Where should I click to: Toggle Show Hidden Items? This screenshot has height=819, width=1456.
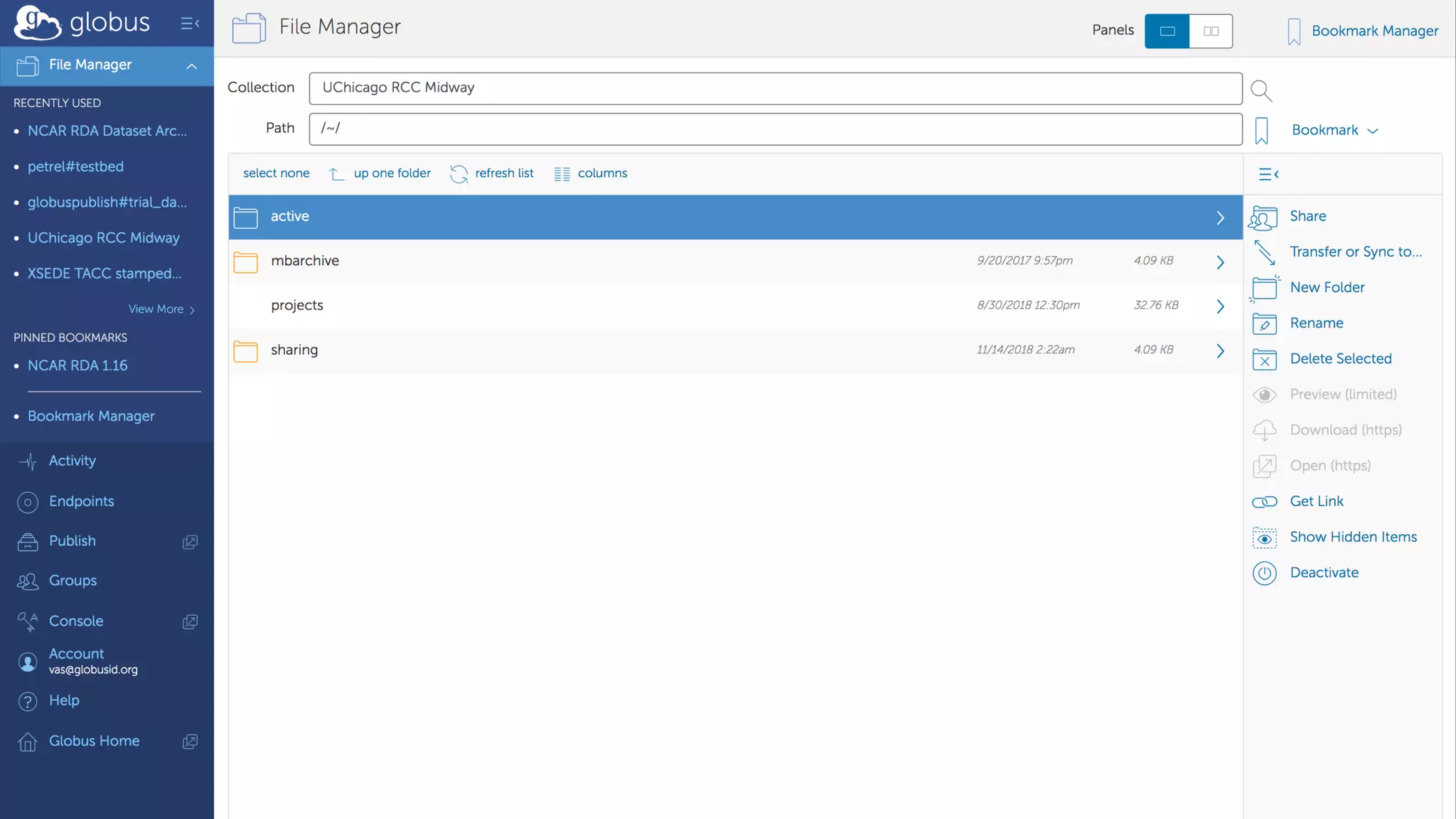tap(1352, 537)
